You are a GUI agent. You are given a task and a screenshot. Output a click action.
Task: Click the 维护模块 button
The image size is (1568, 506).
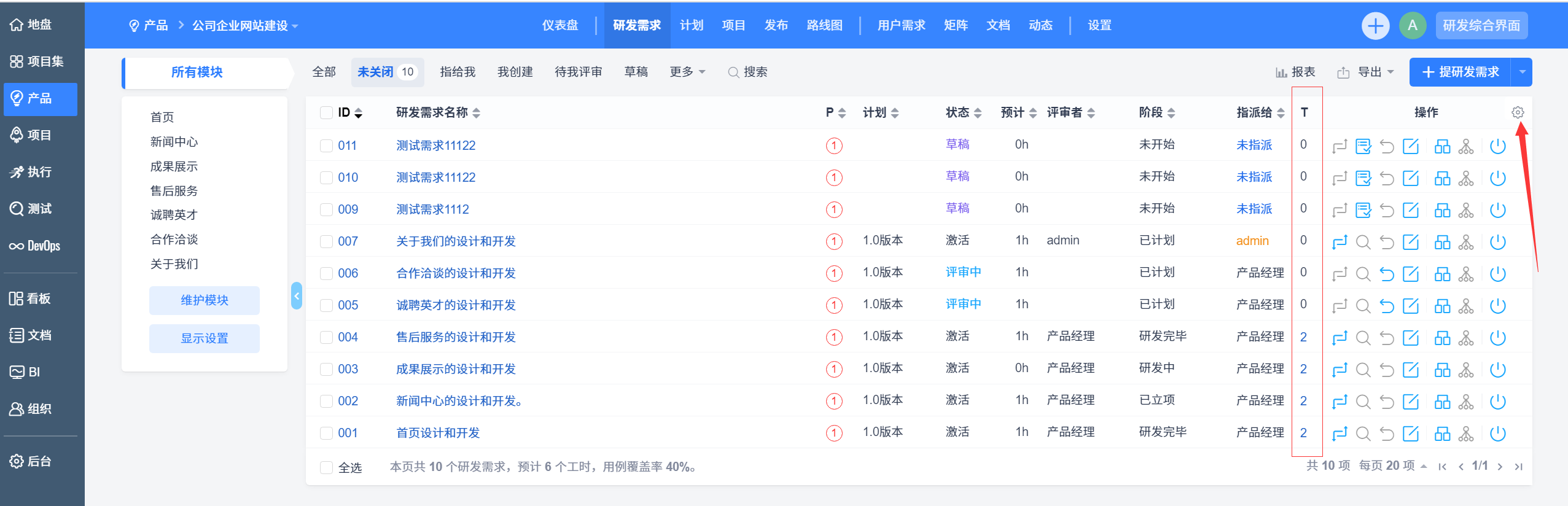(204, 300)
